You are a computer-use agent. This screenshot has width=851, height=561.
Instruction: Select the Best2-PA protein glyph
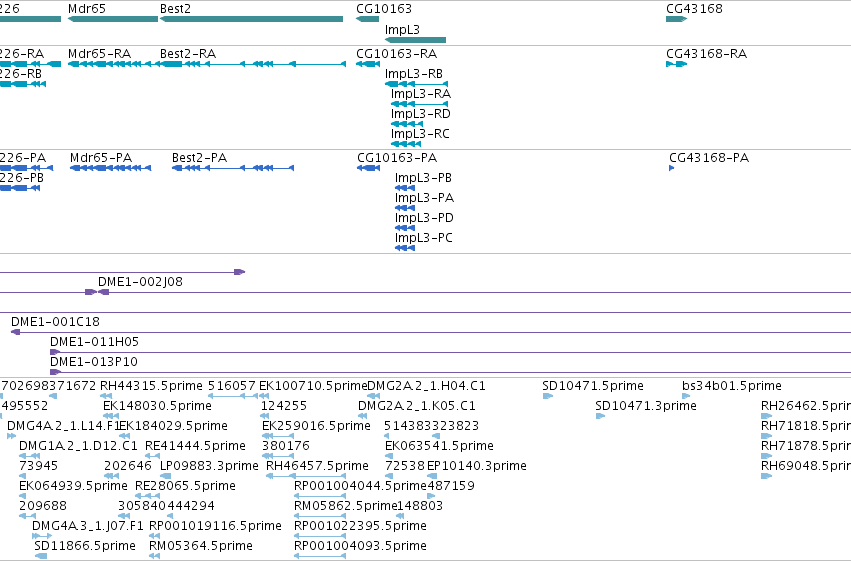click(233, 168)
